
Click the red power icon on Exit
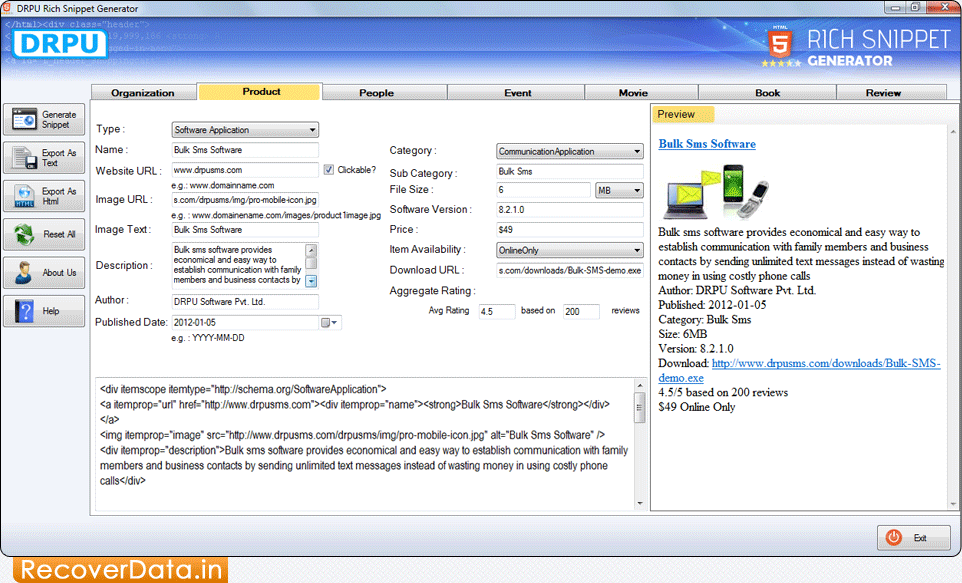pyautogui.click(x=893, y=538)
